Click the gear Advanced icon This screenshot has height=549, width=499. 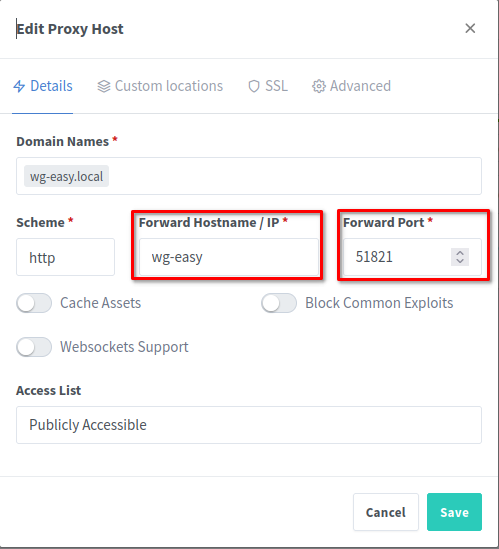click(x=319, y=86)
